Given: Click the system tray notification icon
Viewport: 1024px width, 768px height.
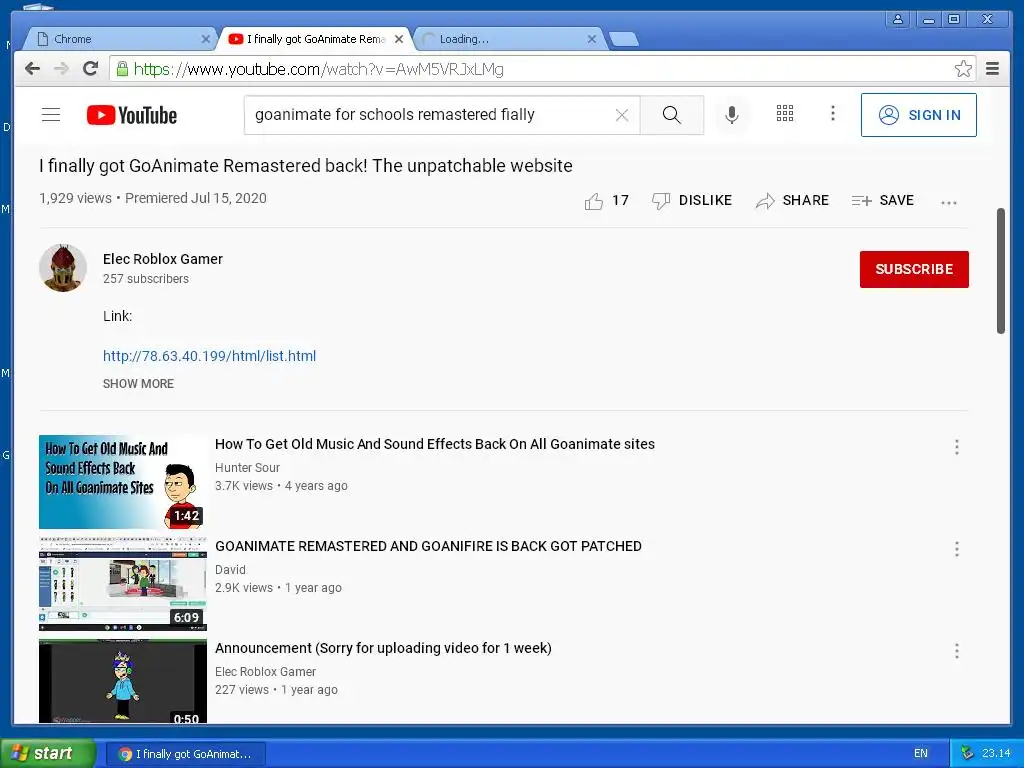Looking at the screenshot, I should click(x=967, y=754).
